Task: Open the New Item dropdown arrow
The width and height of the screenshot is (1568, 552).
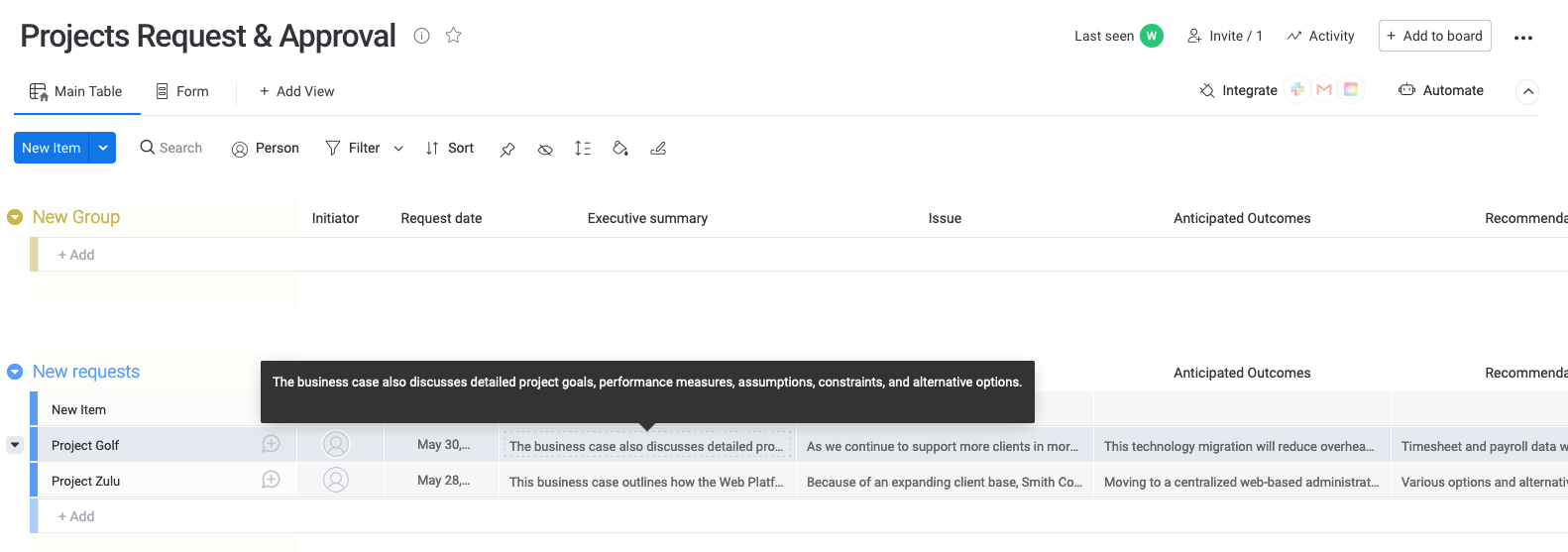Action: [103, 148]
